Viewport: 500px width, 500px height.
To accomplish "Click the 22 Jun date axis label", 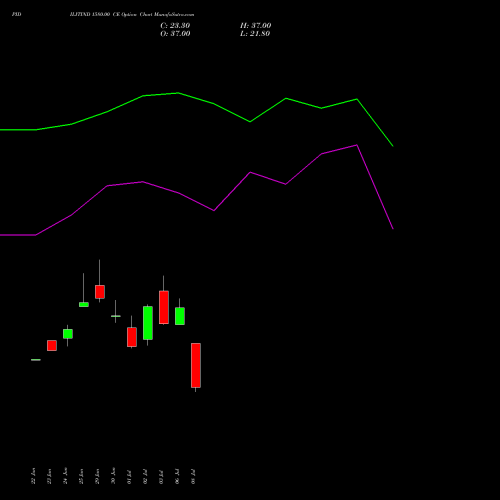I will tap(33, 476).
